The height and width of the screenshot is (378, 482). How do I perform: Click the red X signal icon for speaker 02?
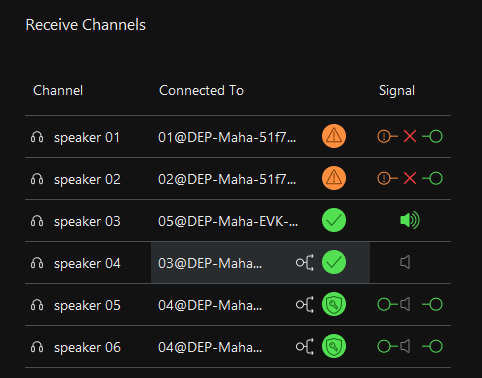(410, 178)
